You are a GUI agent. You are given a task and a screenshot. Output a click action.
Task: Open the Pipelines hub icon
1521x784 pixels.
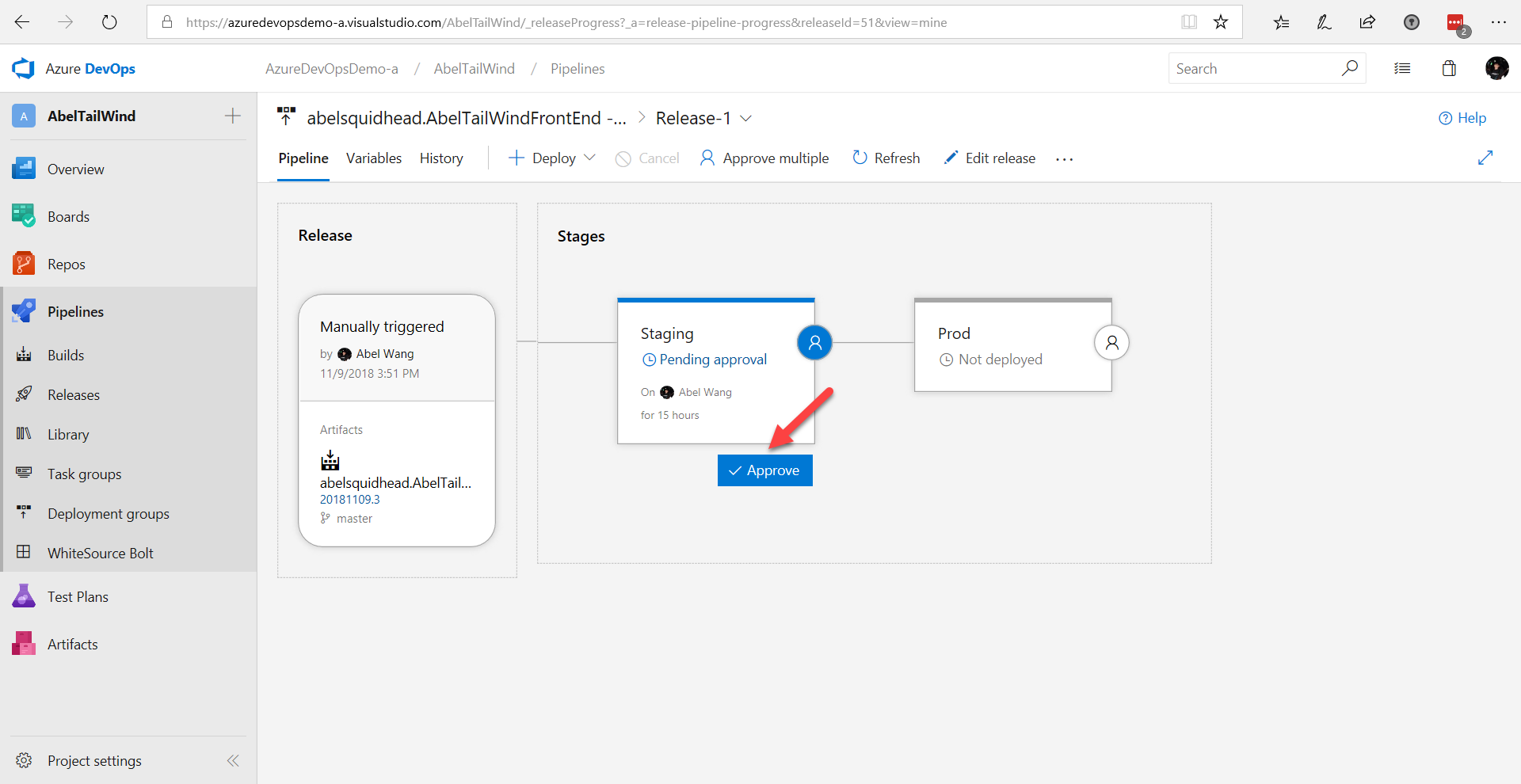point(24,311)
